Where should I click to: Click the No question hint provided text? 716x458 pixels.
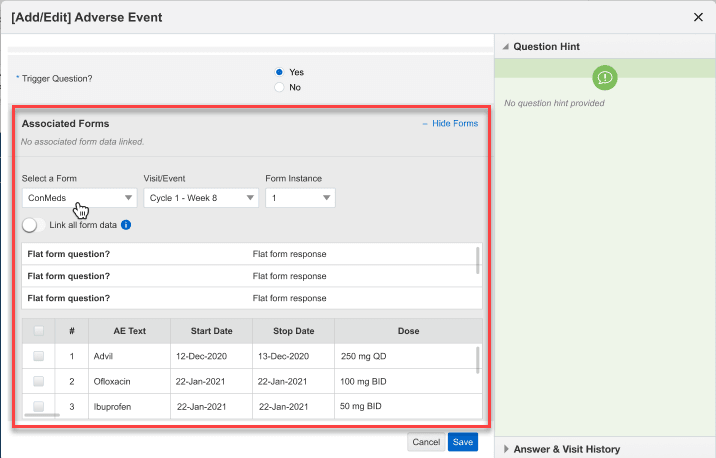[554, 103]
